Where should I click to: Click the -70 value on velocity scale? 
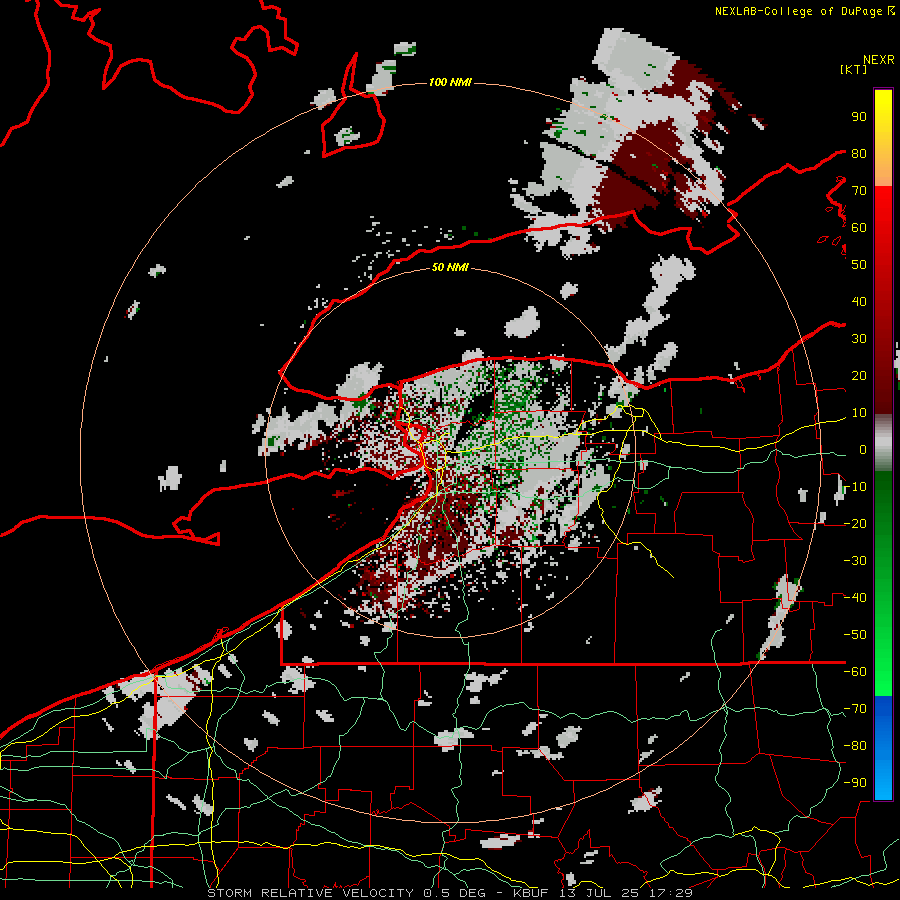pyautogui.click(x=855, y=709)
